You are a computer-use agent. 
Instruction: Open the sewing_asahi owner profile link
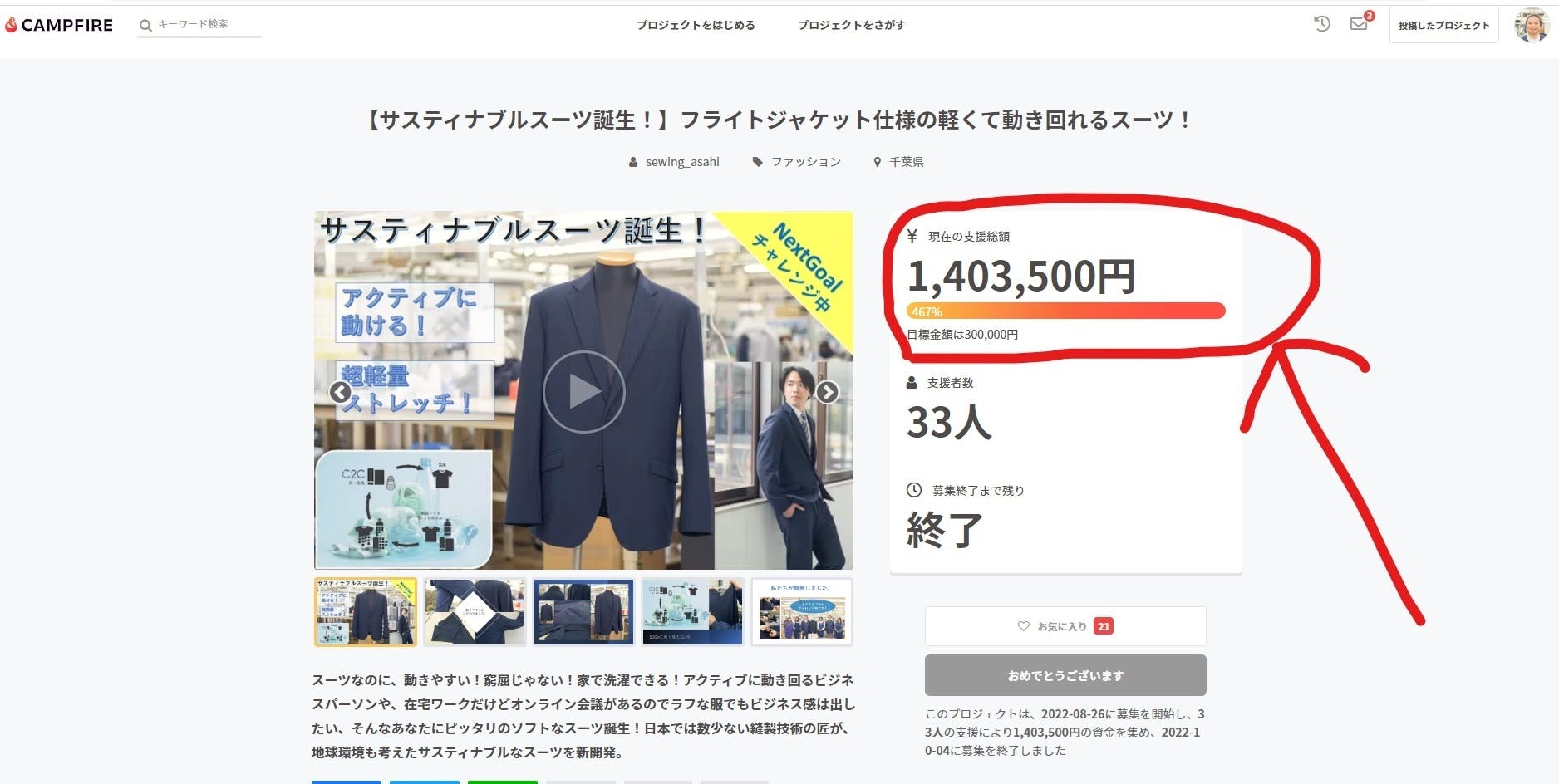pos(681,162)
